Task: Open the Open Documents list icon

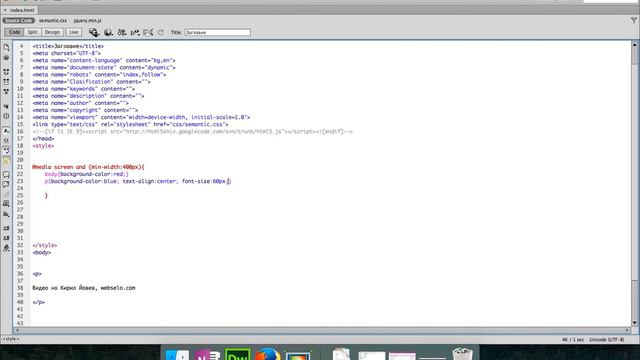Action: 6,47
